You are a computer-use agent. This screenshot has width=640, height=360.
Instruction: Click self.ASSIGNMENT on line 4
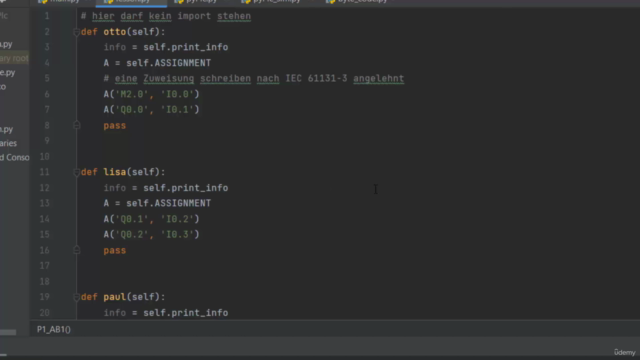169,63
